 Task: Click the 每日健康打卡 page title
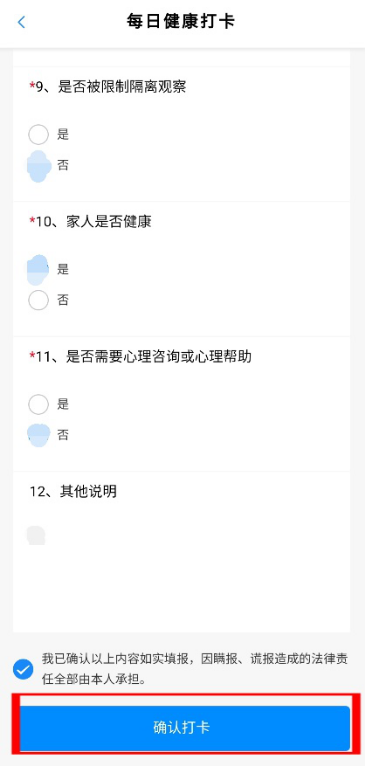[x=181, y=22]
